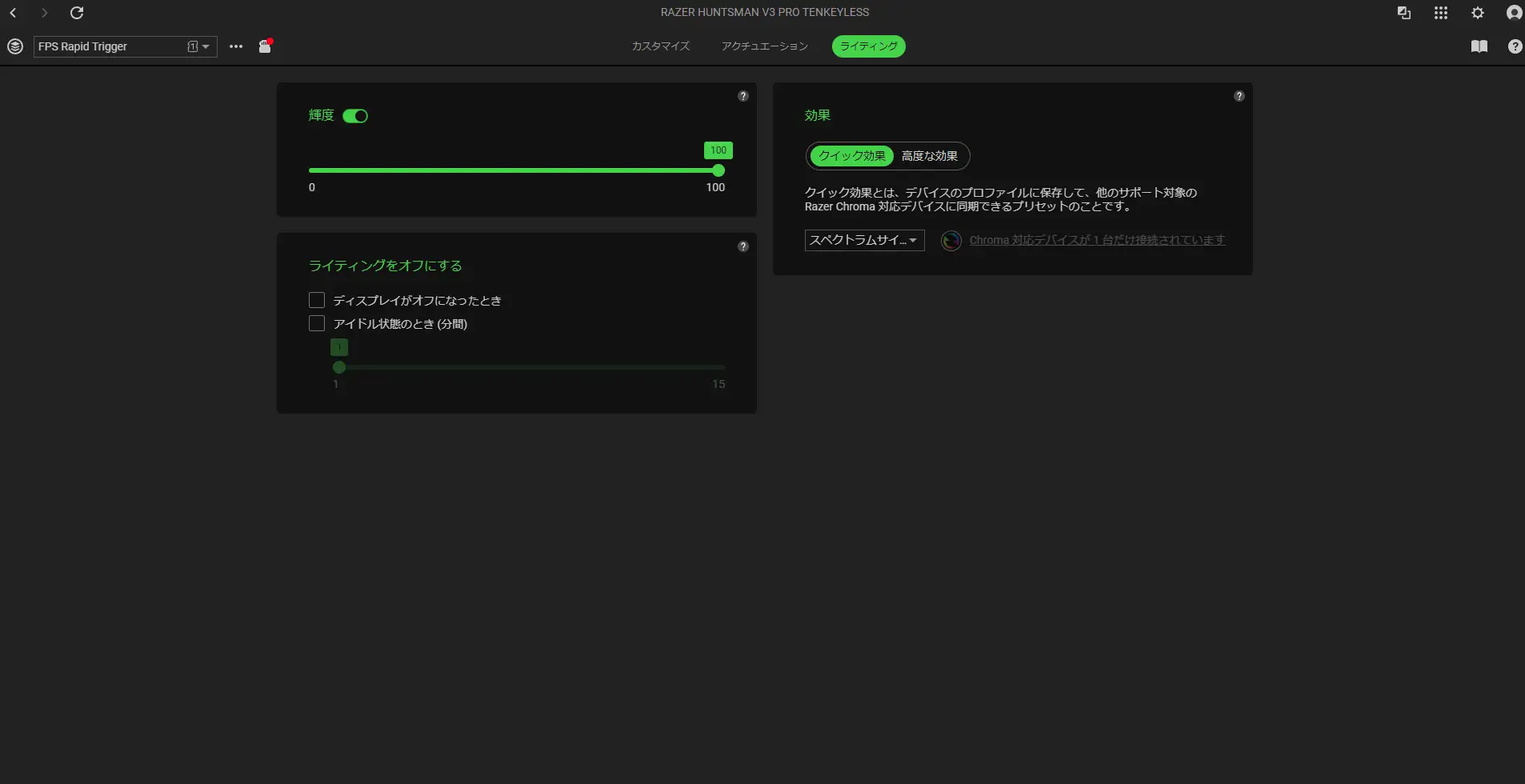Open the user guide book icon
The width and height of the screenshot is (1525, 784).
pos(1479,46)
